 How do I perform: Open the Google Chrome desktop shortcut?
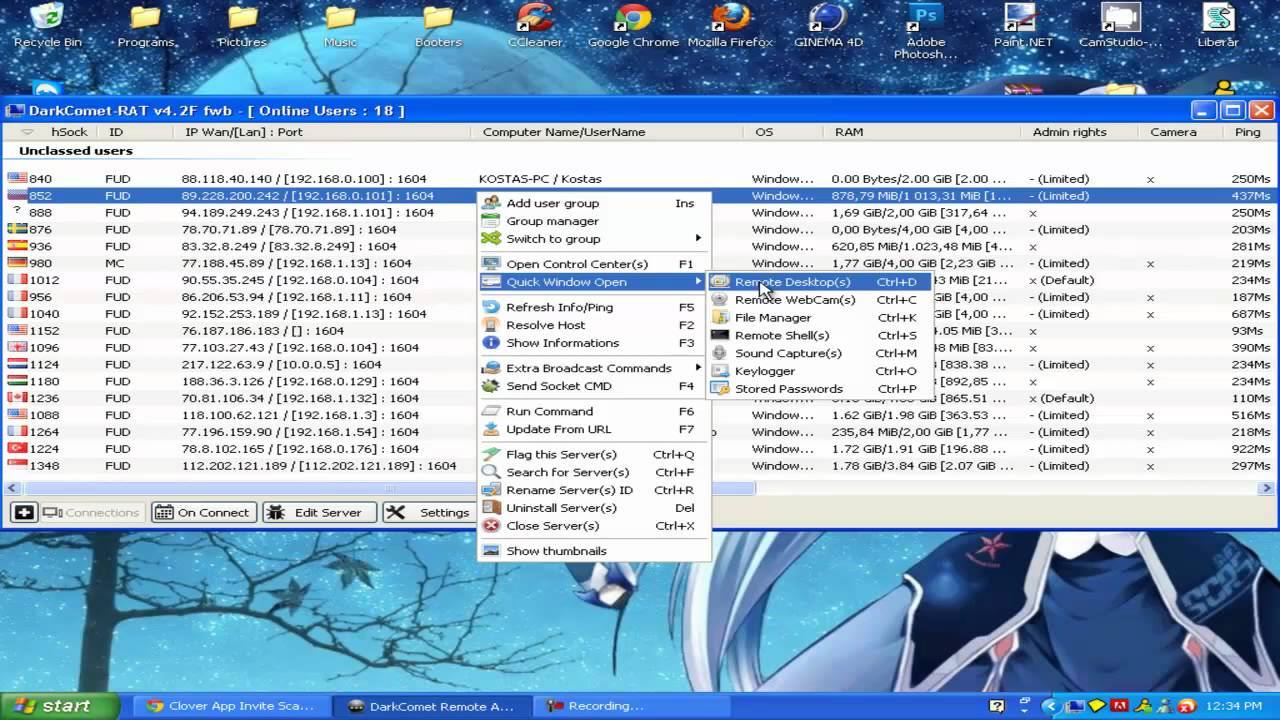[633, 27]
